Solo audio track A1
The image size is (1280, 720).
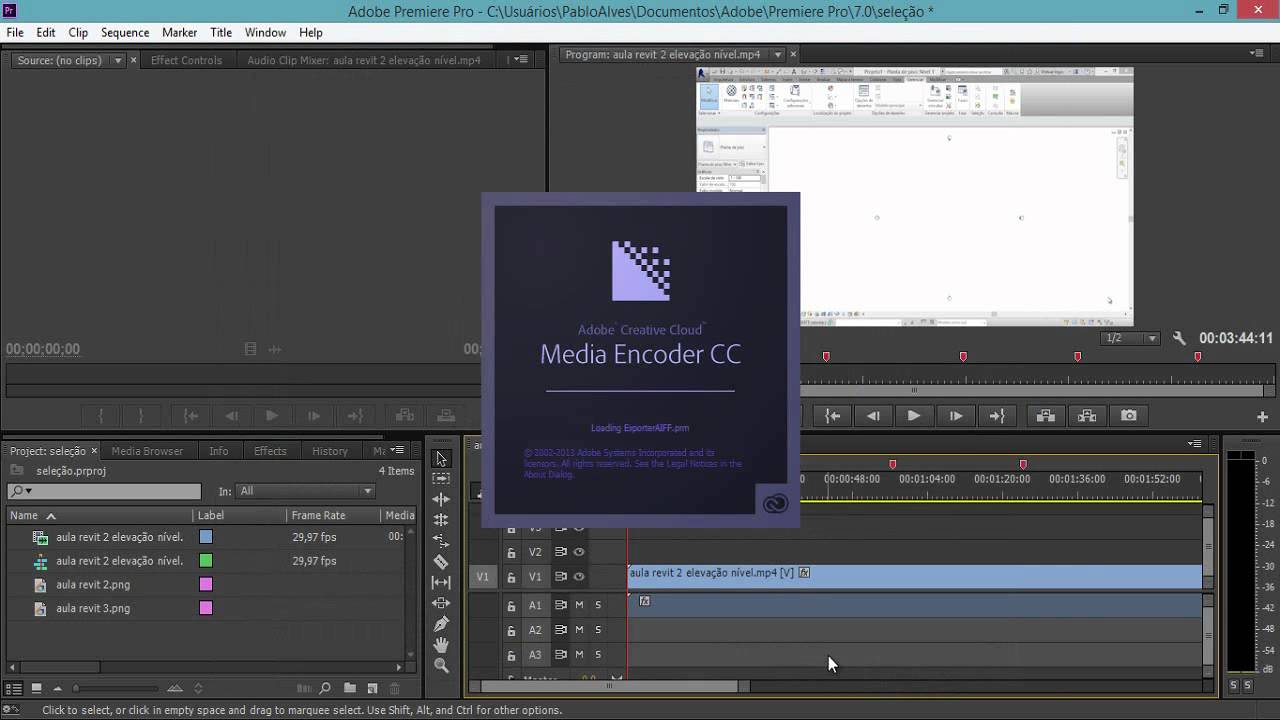pos(598,605)
